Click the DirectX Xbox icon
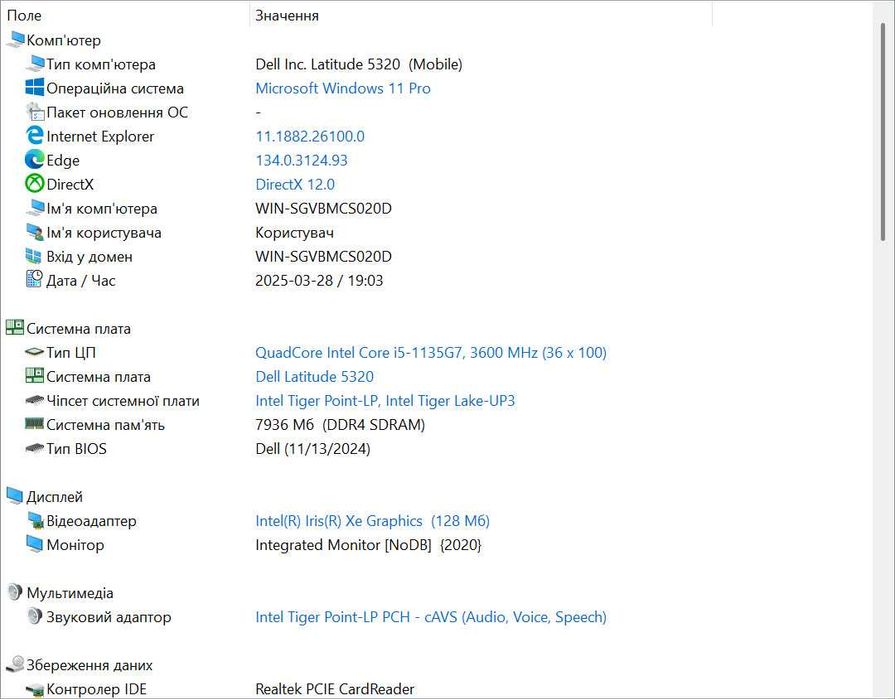This screenshot has height=699, width=895. coord(35,184)
